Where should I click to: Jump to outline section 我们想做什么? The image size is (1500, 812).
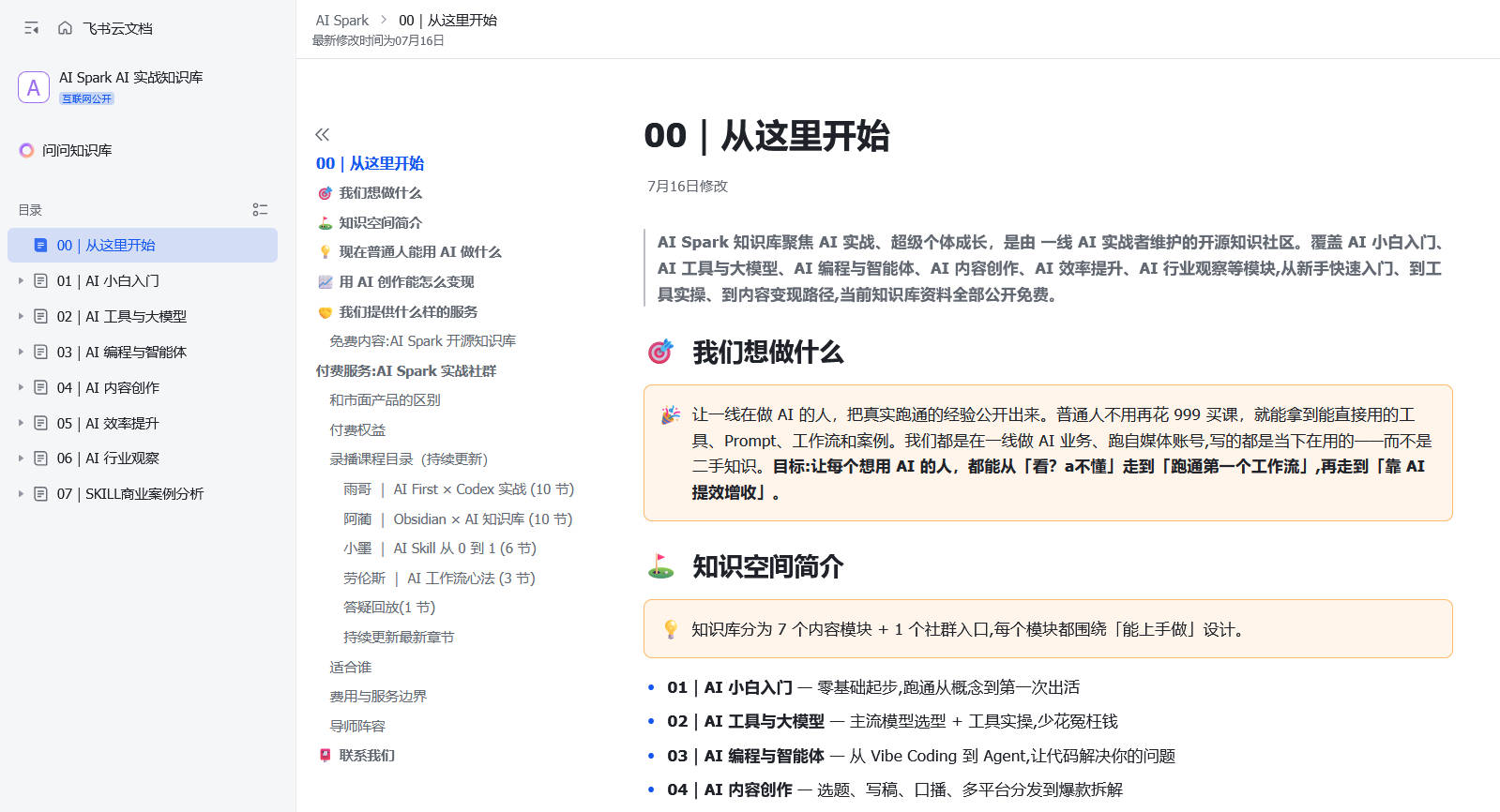point(380,193)
